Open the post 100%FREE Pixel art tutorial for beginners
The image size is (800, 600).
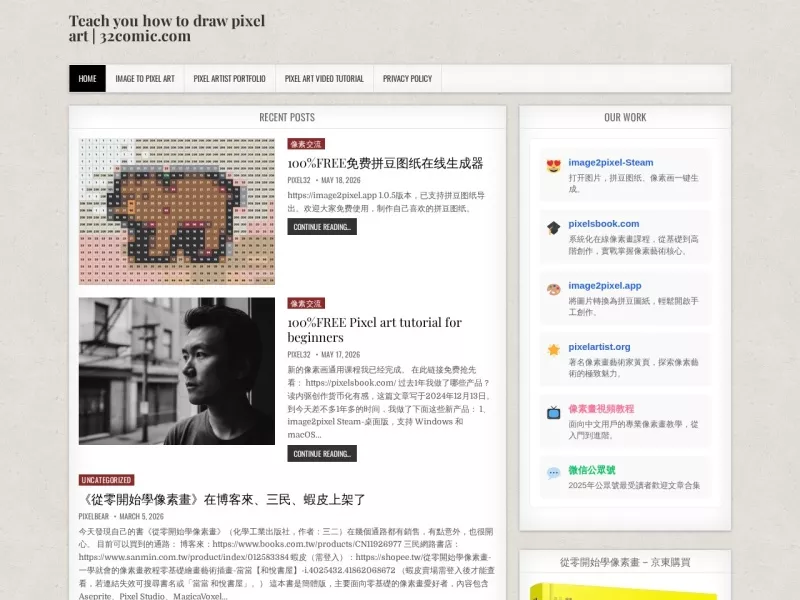tap(374, 330)
